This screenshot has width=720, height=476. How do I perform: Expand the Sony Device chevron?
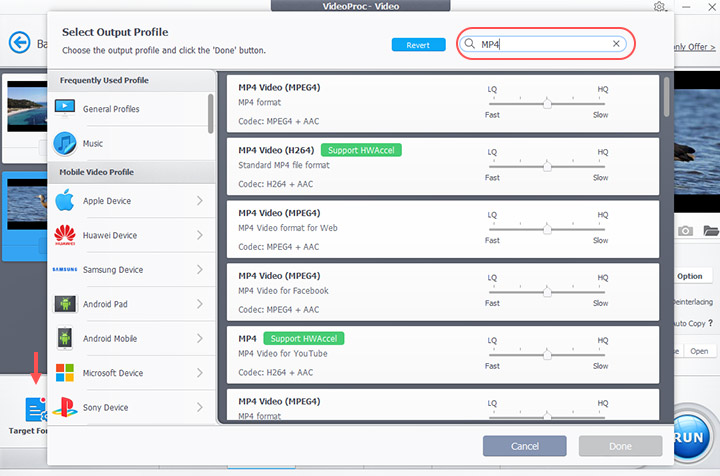point(200,407)
